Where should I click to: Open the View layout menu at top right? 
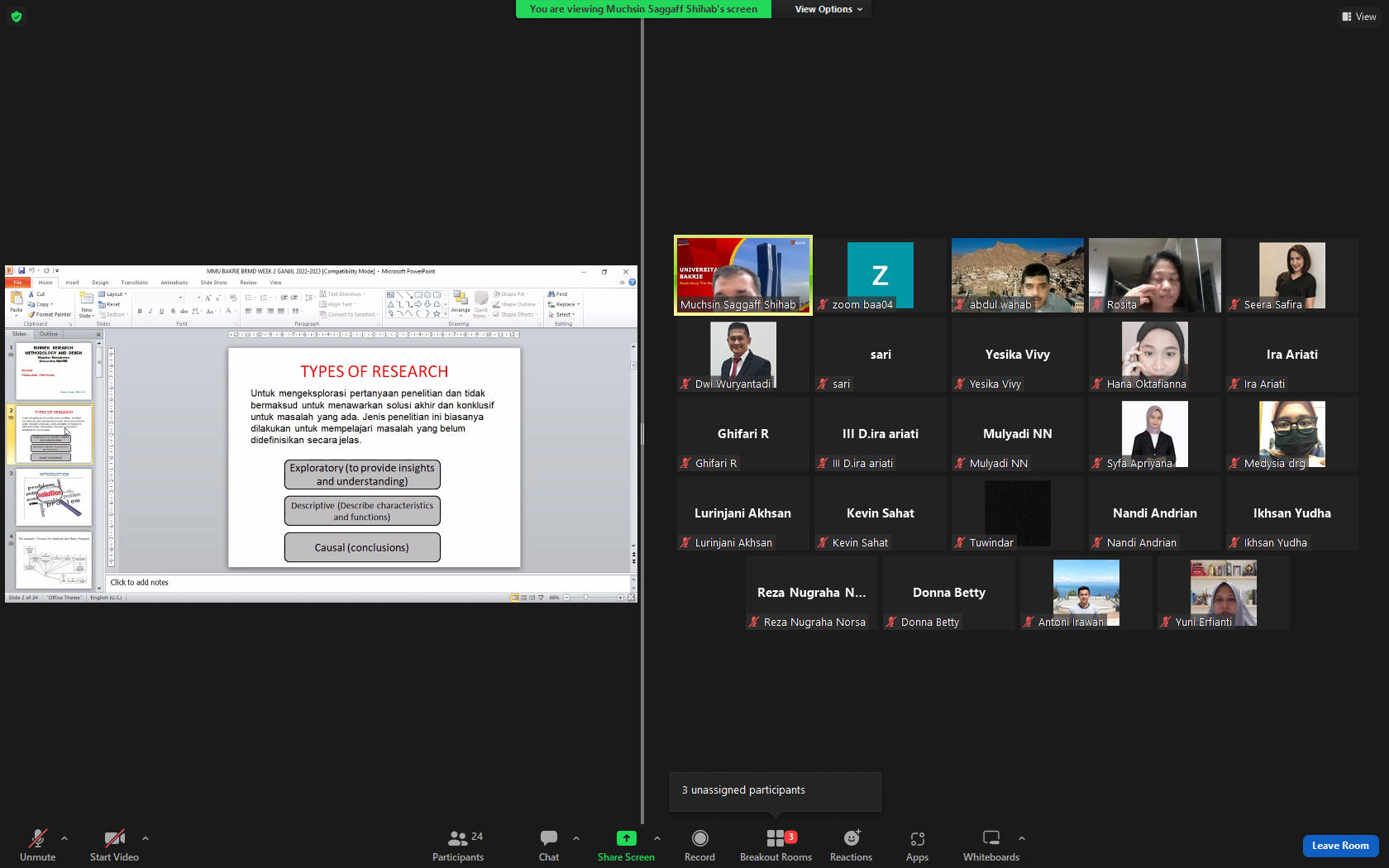(1358, 17)
